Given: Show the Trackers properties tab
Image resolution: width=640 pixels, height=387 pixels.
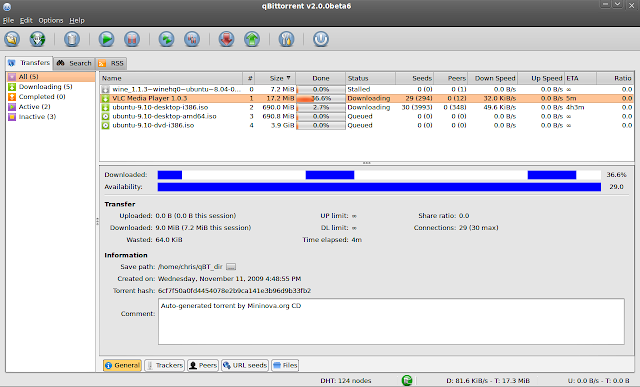Looking at the screenshot, I should (165, 365).
